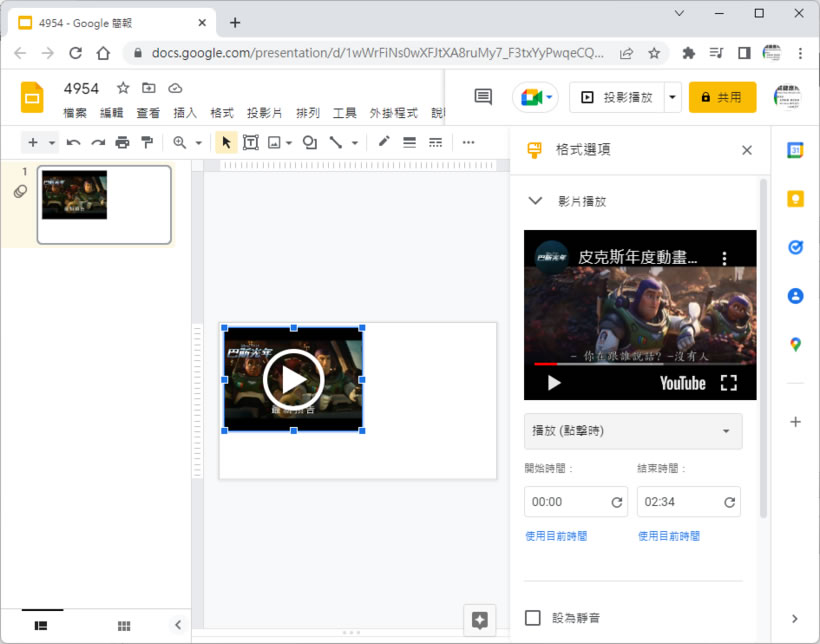Open fullscreen in the video preview
The width and height of the screenshot is (820, 644).
(x=728, y=383)
